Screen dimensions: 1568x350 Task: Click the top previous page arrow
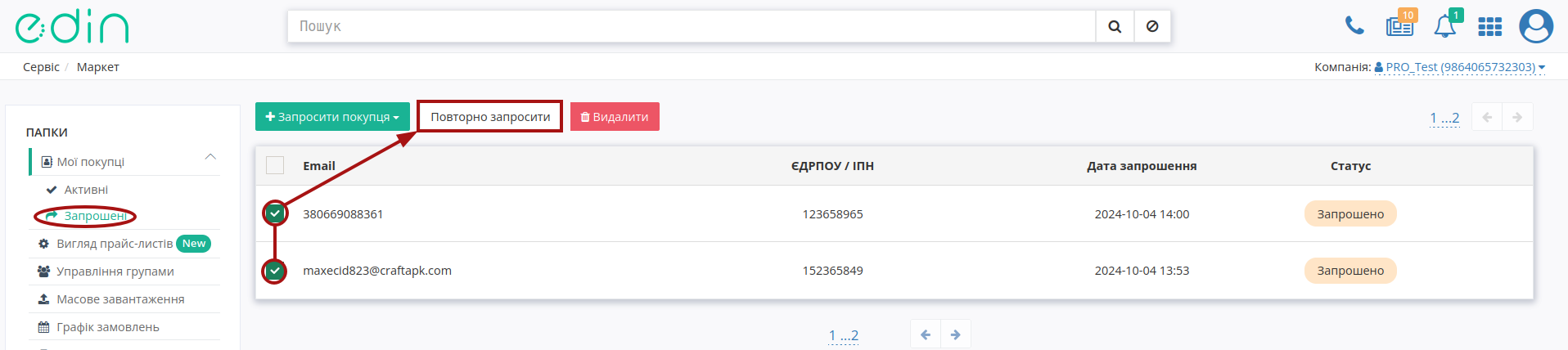click(1487, 117)
